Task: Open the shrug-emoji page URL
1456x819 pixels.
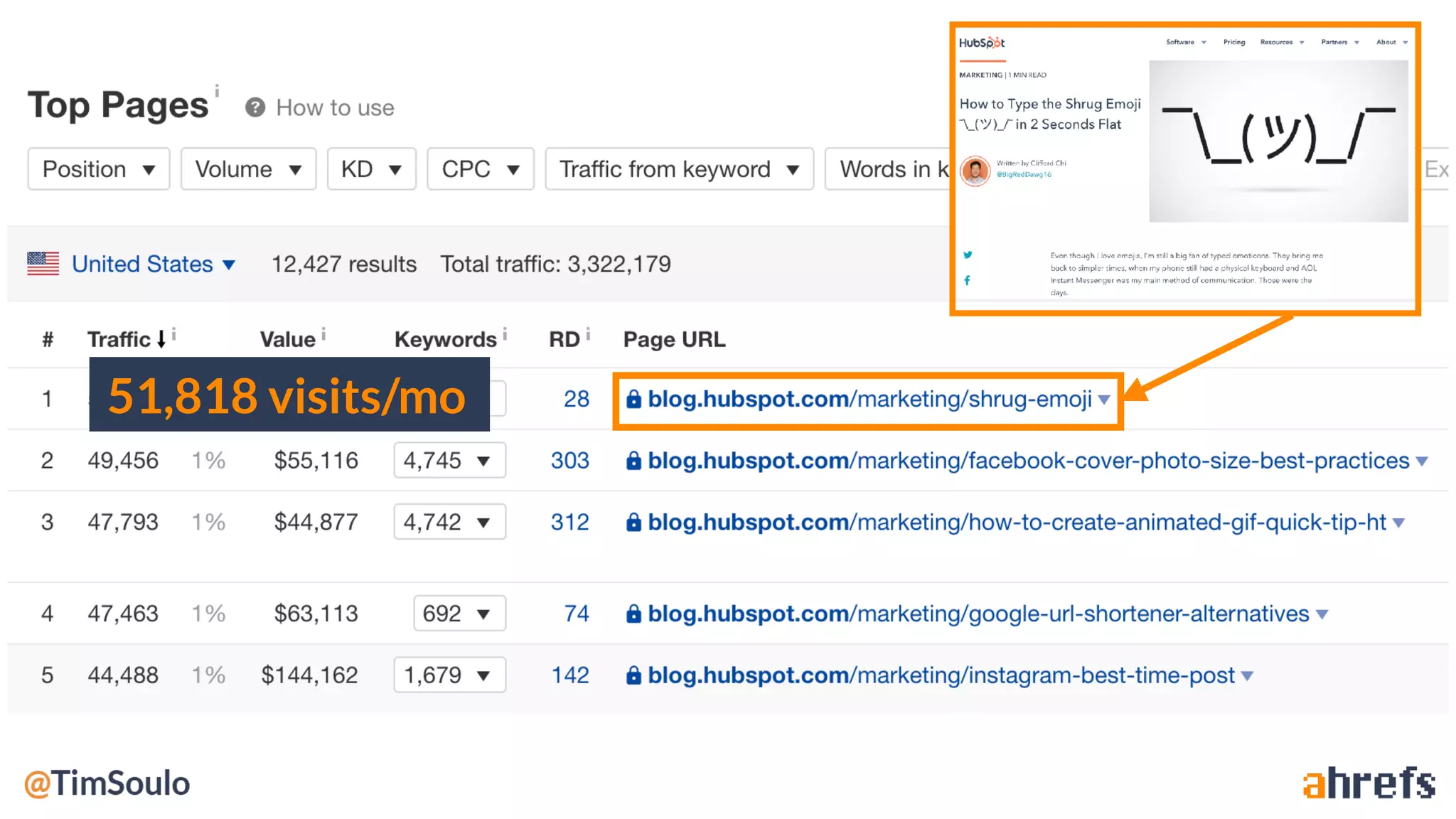Action: 869,399
